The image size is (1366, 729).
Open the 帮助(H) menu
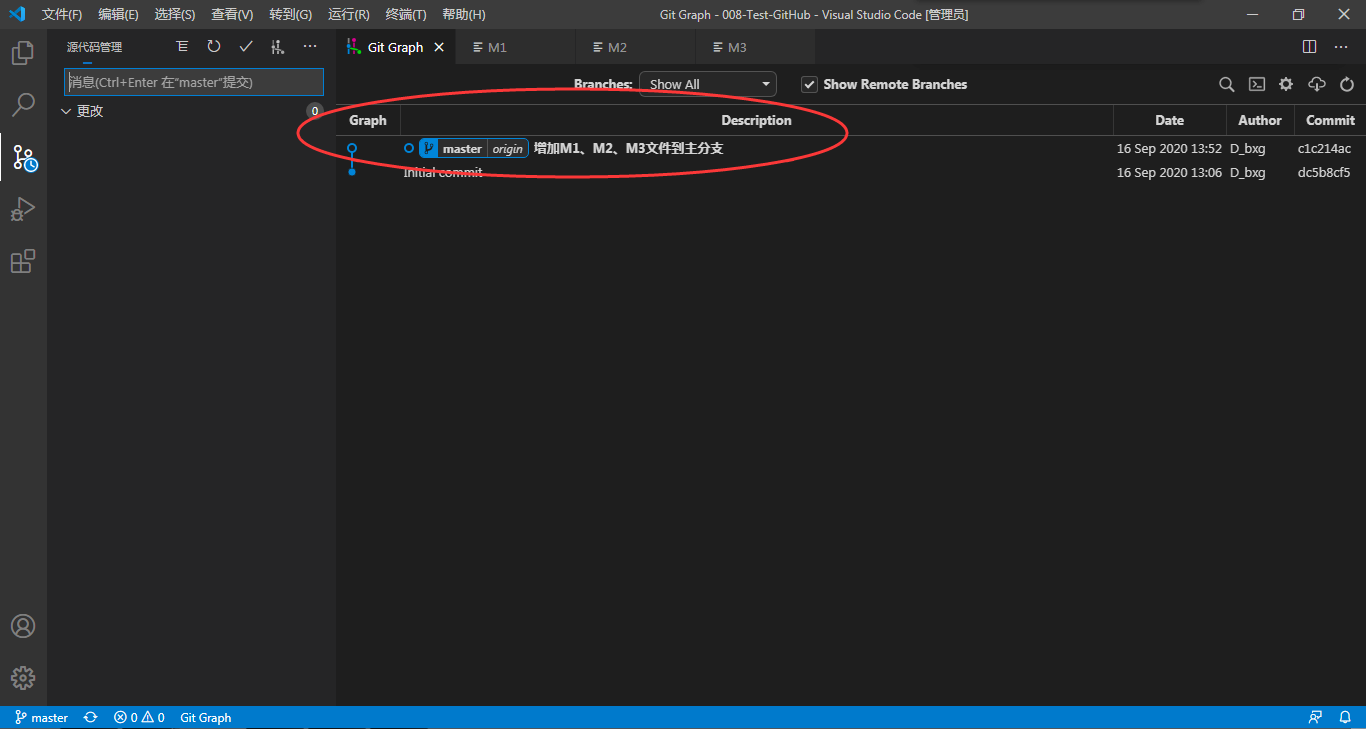tap(464, 14)
